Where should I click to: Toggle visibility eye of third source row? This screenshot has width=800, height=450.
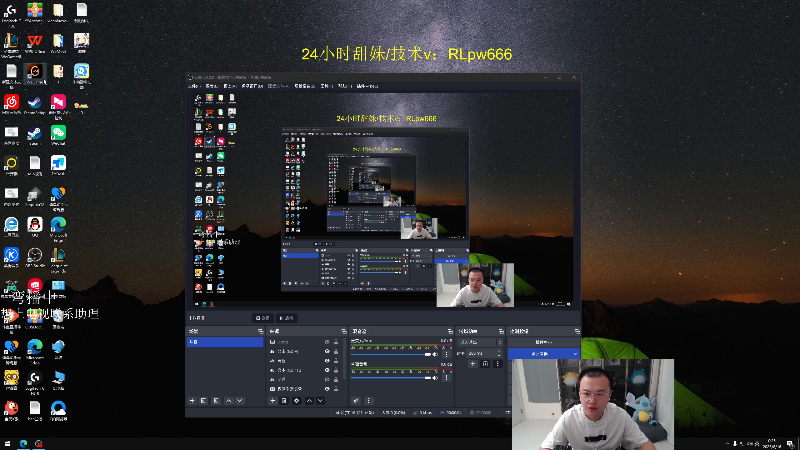point(327,361)
